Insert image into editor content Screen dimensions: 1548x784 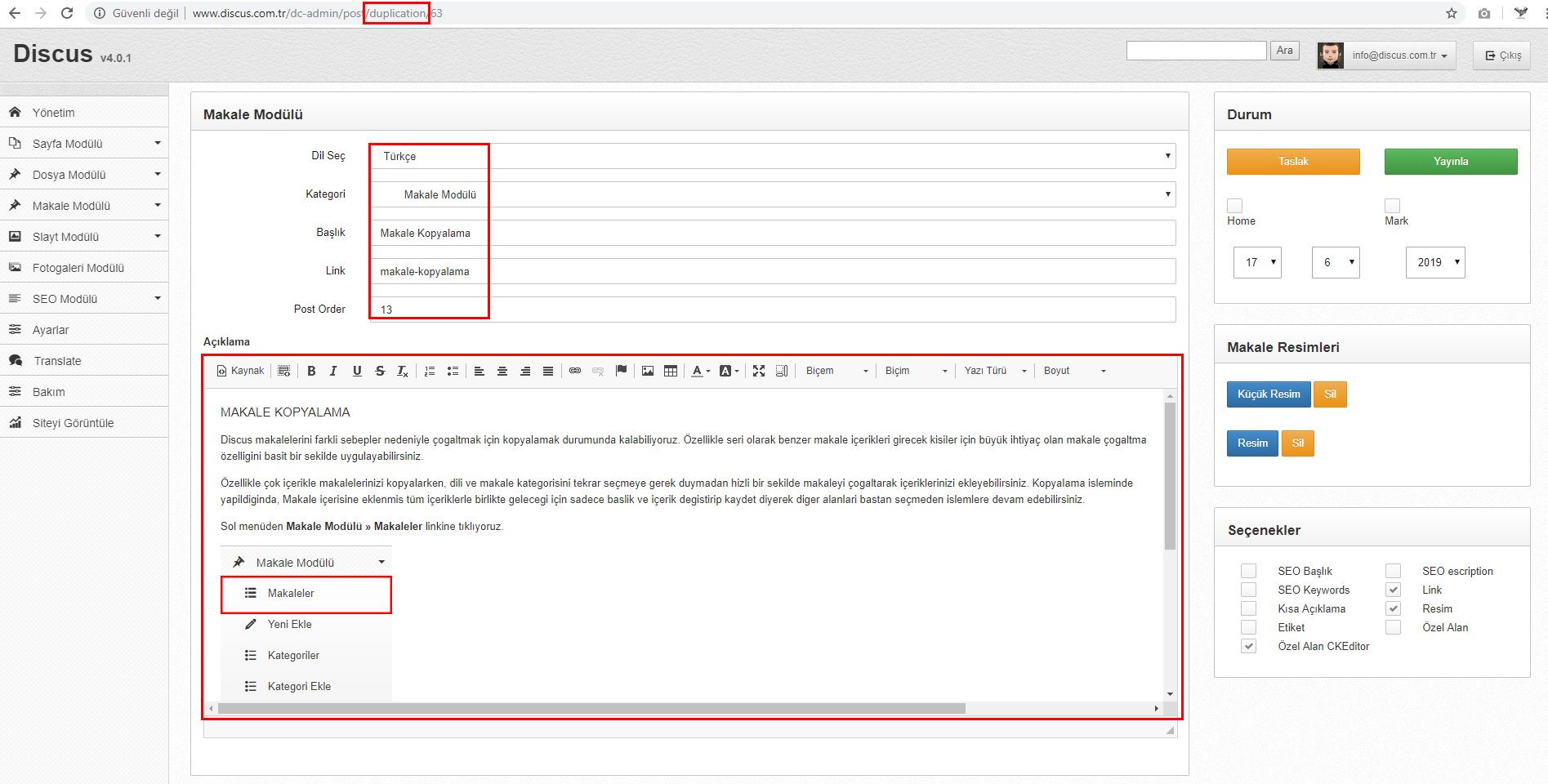[x=648, y=371]
